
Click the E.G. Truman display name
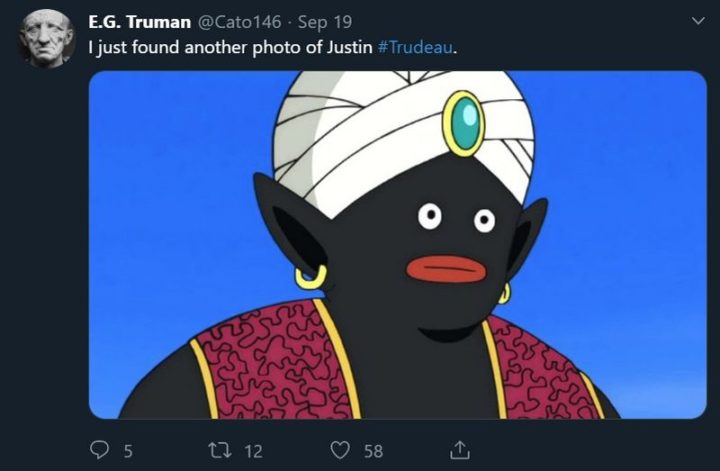[x=140, y=22]
